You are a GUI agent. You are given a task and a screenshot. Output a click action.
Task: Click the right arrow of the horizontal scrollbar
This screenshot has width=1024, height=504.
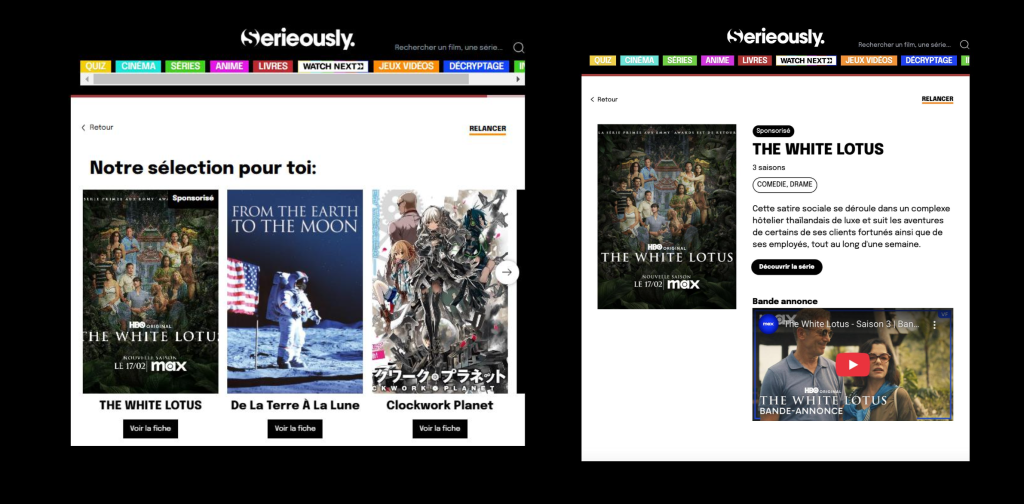tap(519, 79)
